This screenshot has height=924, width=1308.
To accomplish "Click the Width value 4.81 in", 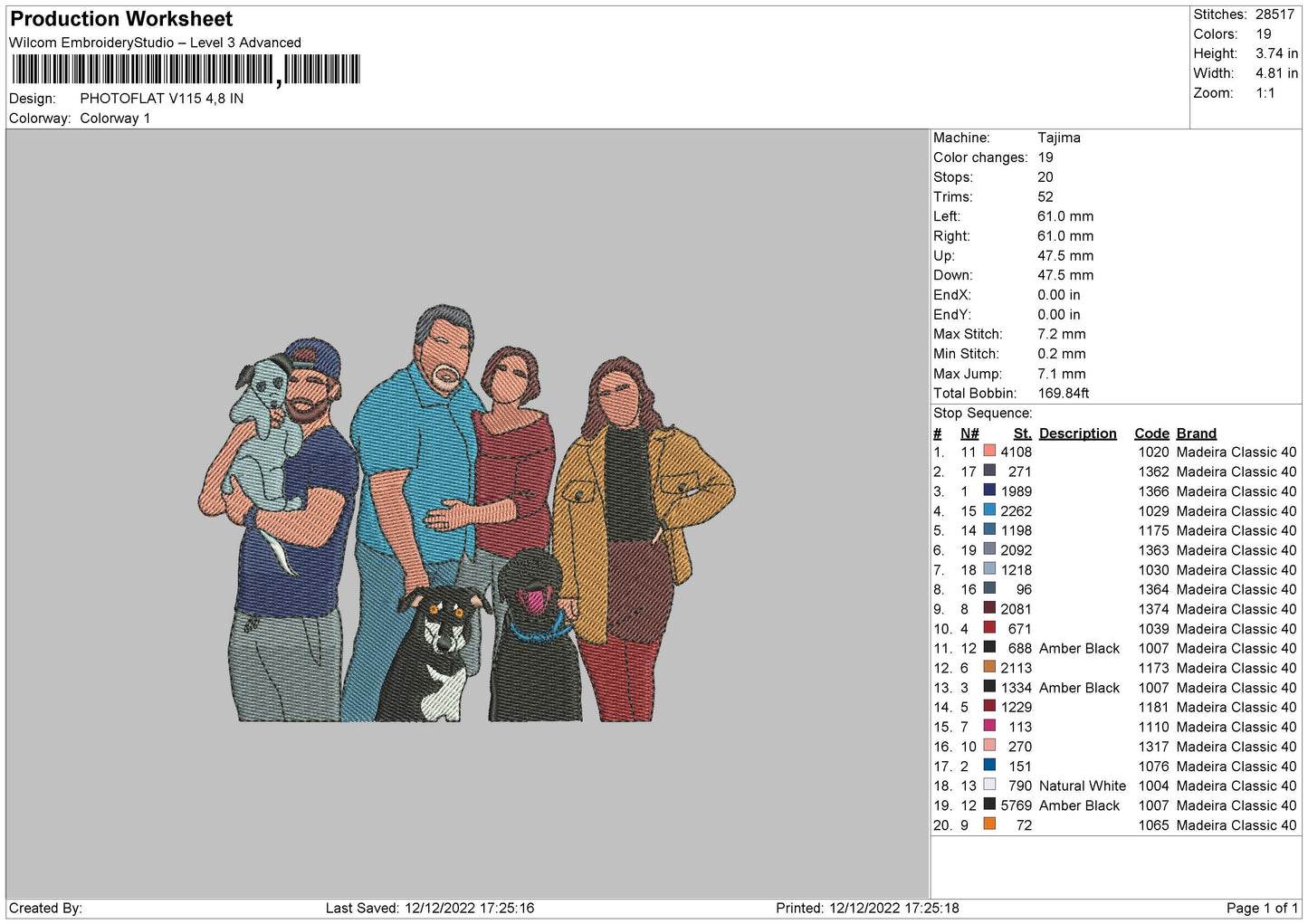I will click(1276, 73).
